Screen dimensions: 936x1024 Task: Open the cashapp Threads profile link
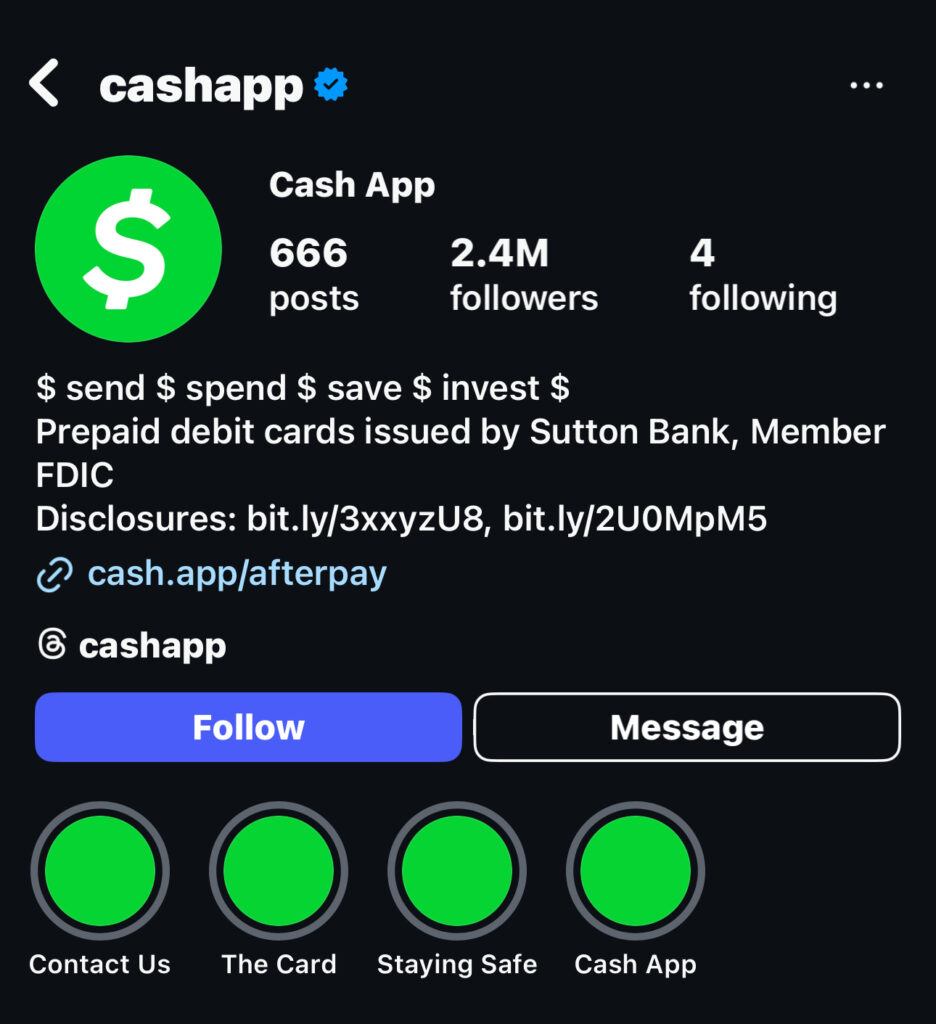pyautogui.click(x=152, y=646)
